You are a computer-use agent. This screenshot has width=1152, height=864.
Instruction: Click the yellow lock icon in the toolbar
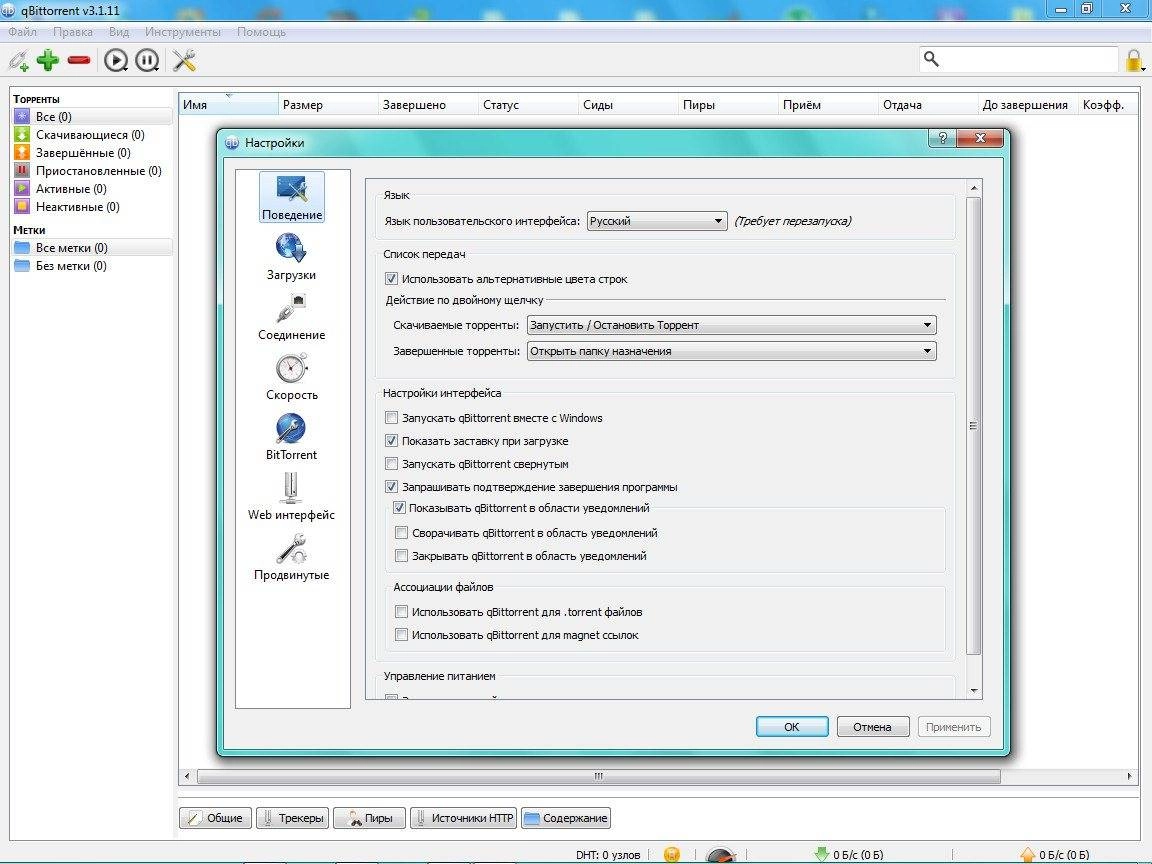1134,60
